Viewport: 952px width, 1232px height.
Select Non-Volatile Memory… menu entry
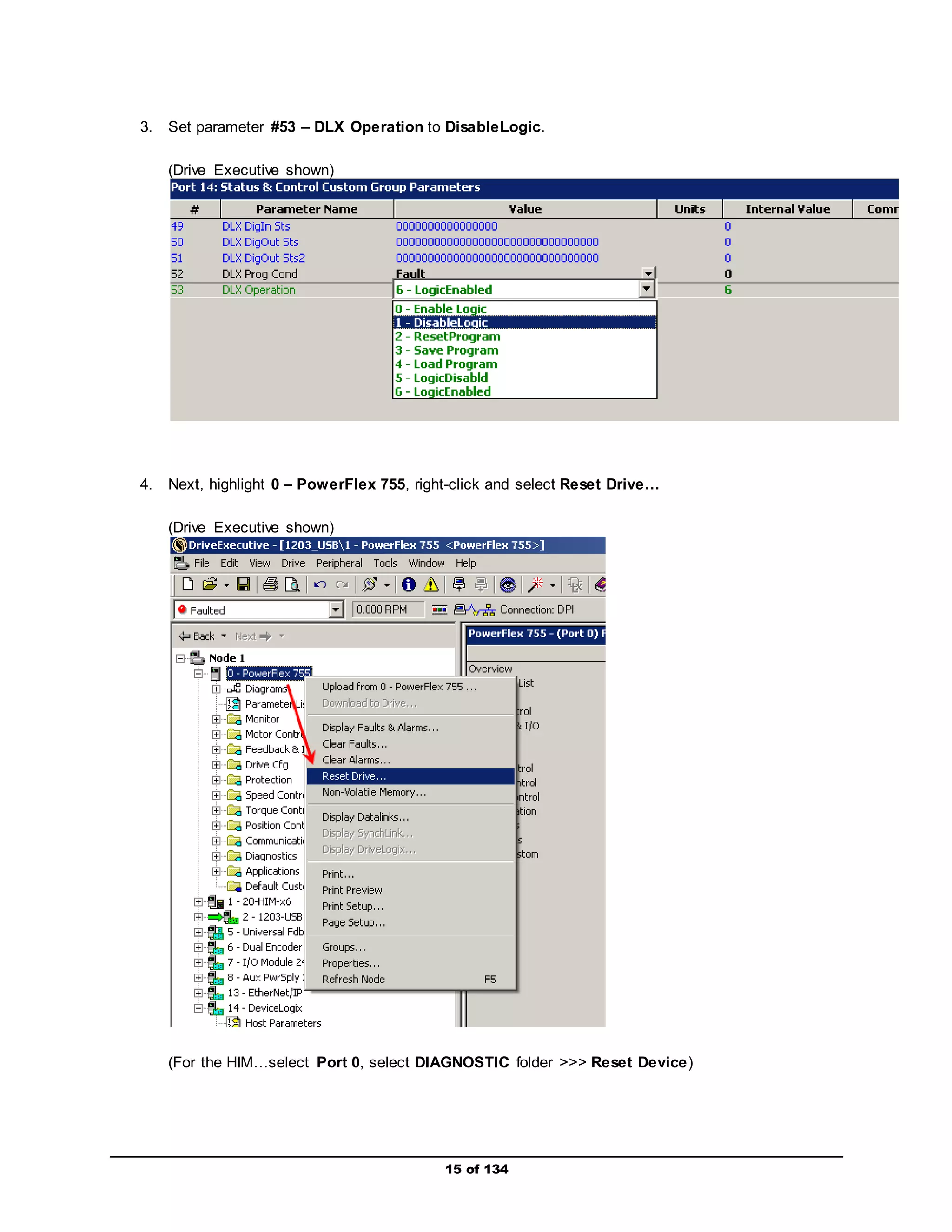click(x=410, y=792)
